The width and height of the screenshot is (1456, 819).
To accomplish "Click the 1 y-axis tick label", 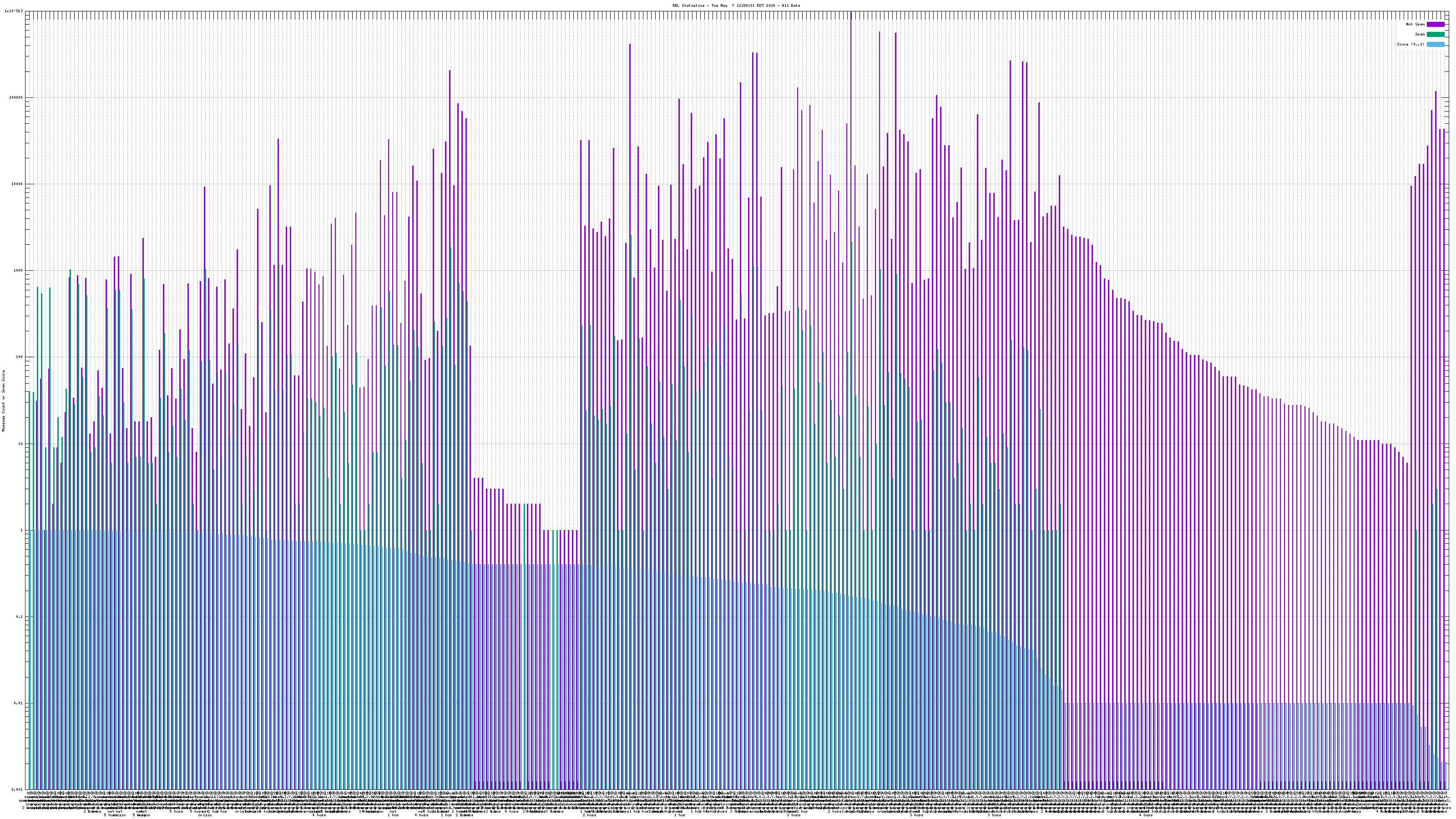I will click(x=21, y=530).
